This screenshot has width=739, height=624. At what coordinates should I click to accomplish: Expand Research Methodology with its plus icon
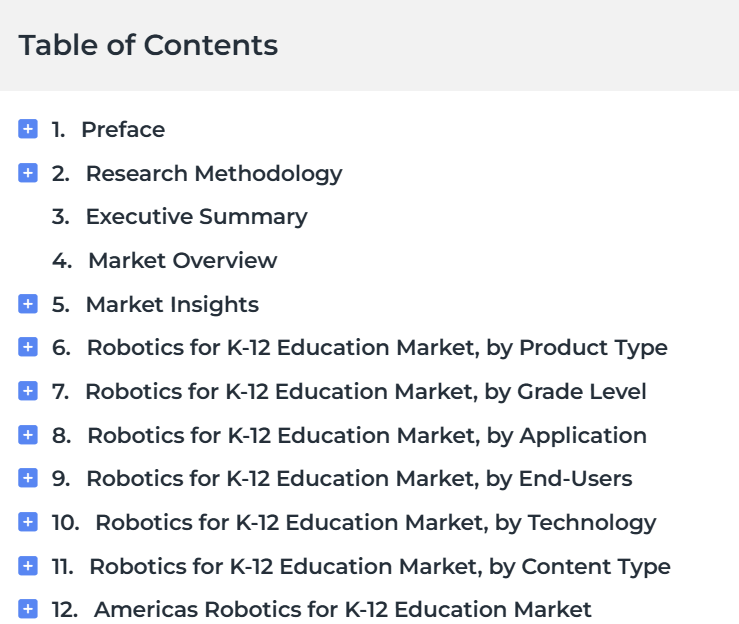(28, 173)
